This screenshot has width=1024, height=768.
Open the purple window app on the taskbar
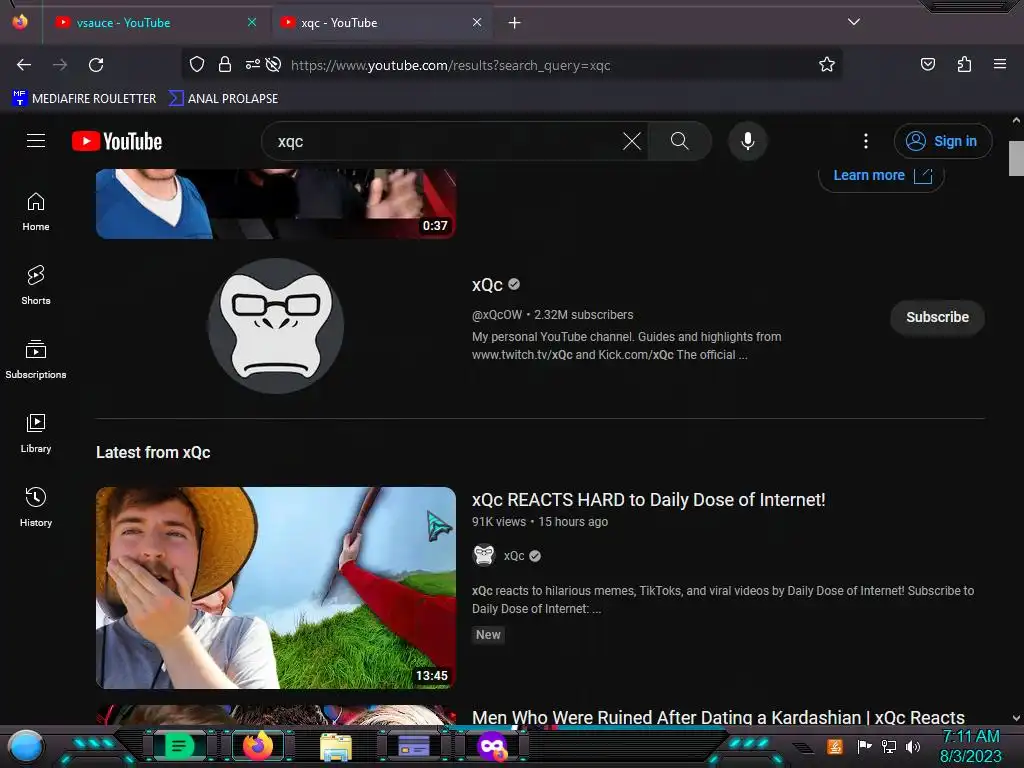(x=413, y=746)
